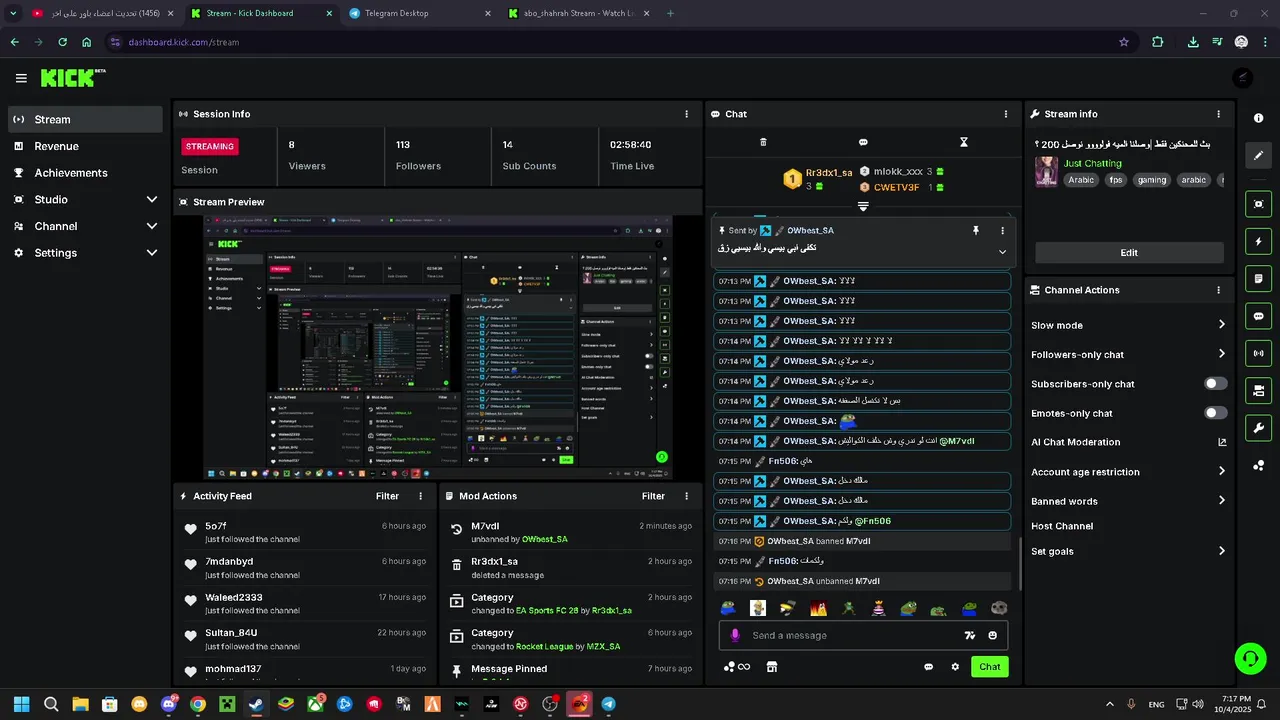Screen dimensions: 1280x720
Task: Open Activity Feed three-dot menu
Action: point(420,496)
